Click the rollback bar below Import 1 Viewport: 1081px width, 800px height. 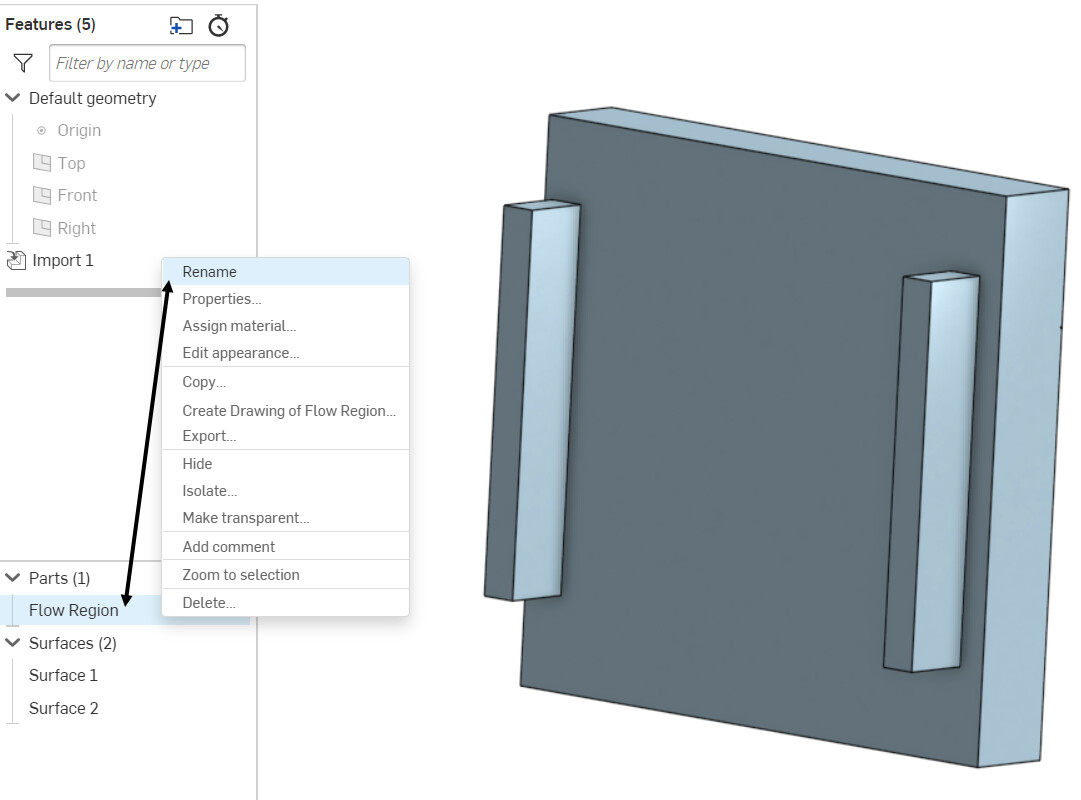80,292
